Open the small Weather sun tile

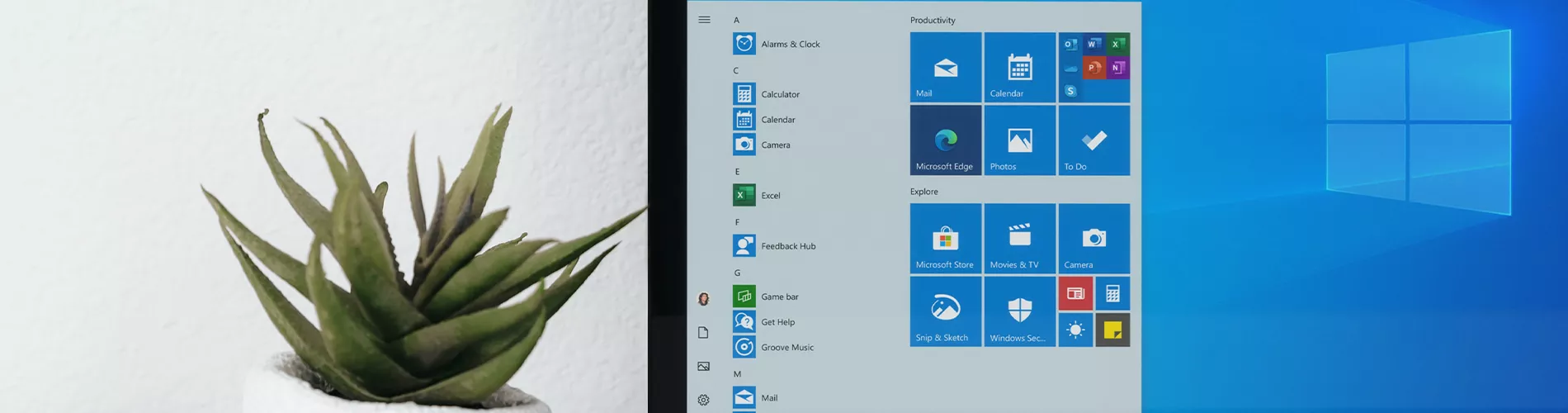pos(1075,330)
